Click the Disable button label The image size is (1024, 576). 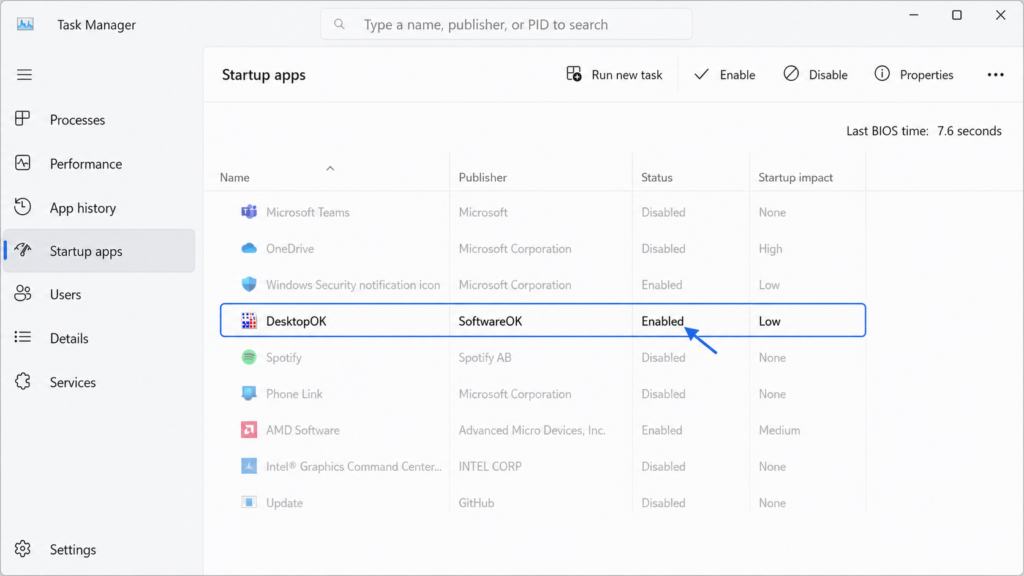point(828,75)
